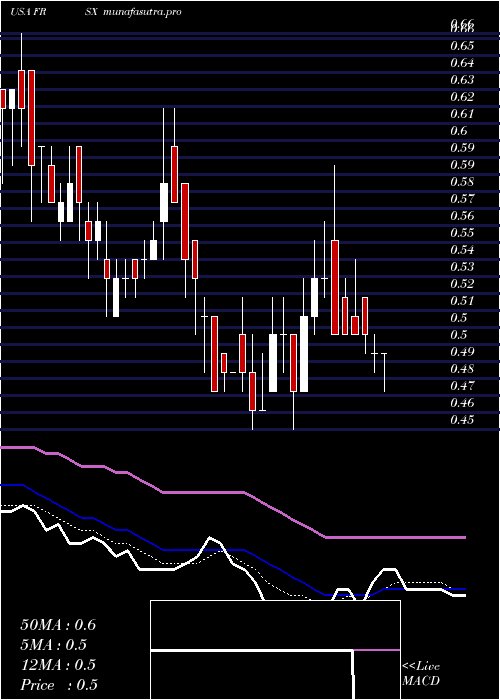Click the USA FR chart title

click(29, 12)
